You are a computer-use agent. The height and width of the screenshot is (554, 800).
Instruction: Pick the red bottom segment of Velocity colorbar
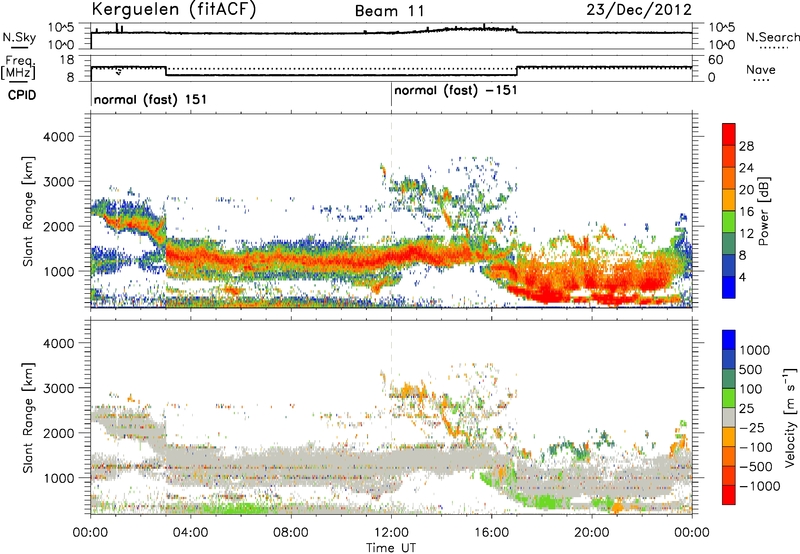pyautogui.click(x=729, y=495)
